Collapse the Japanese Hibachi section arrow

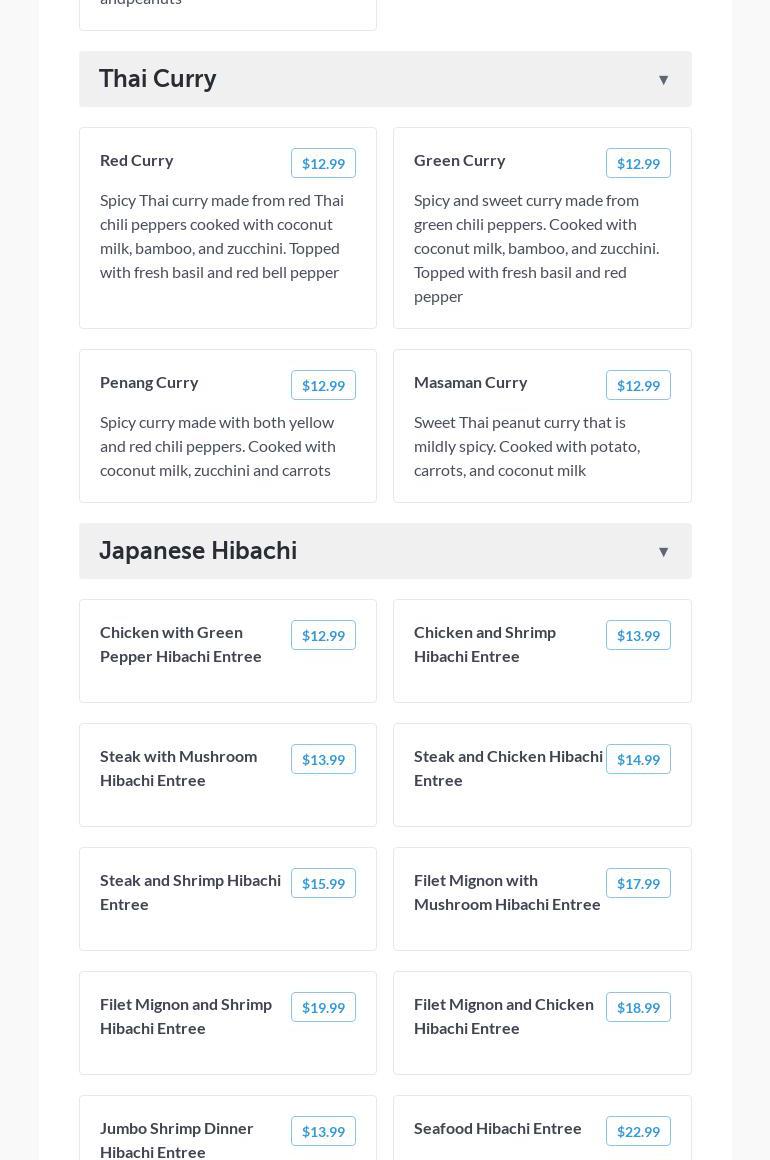pos(663,552)
